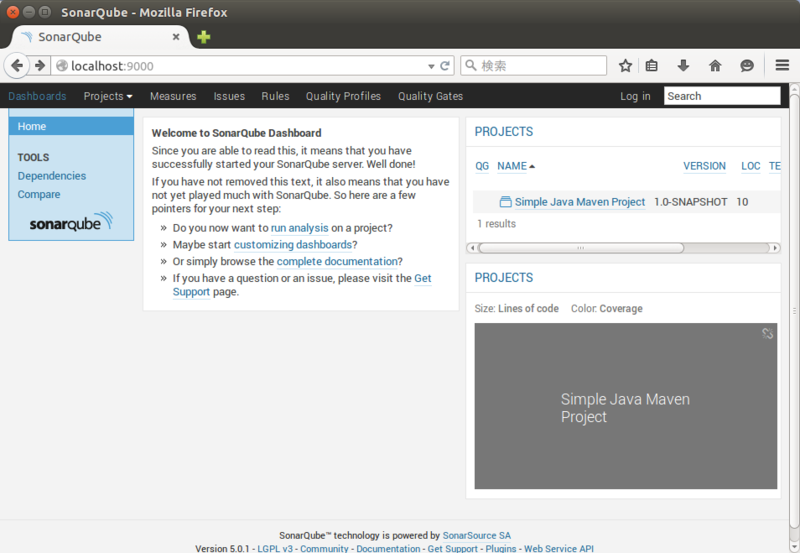The image size is (800, 553).
Task: Sort by the VERSION column header
Action: [x=704, y=166]
